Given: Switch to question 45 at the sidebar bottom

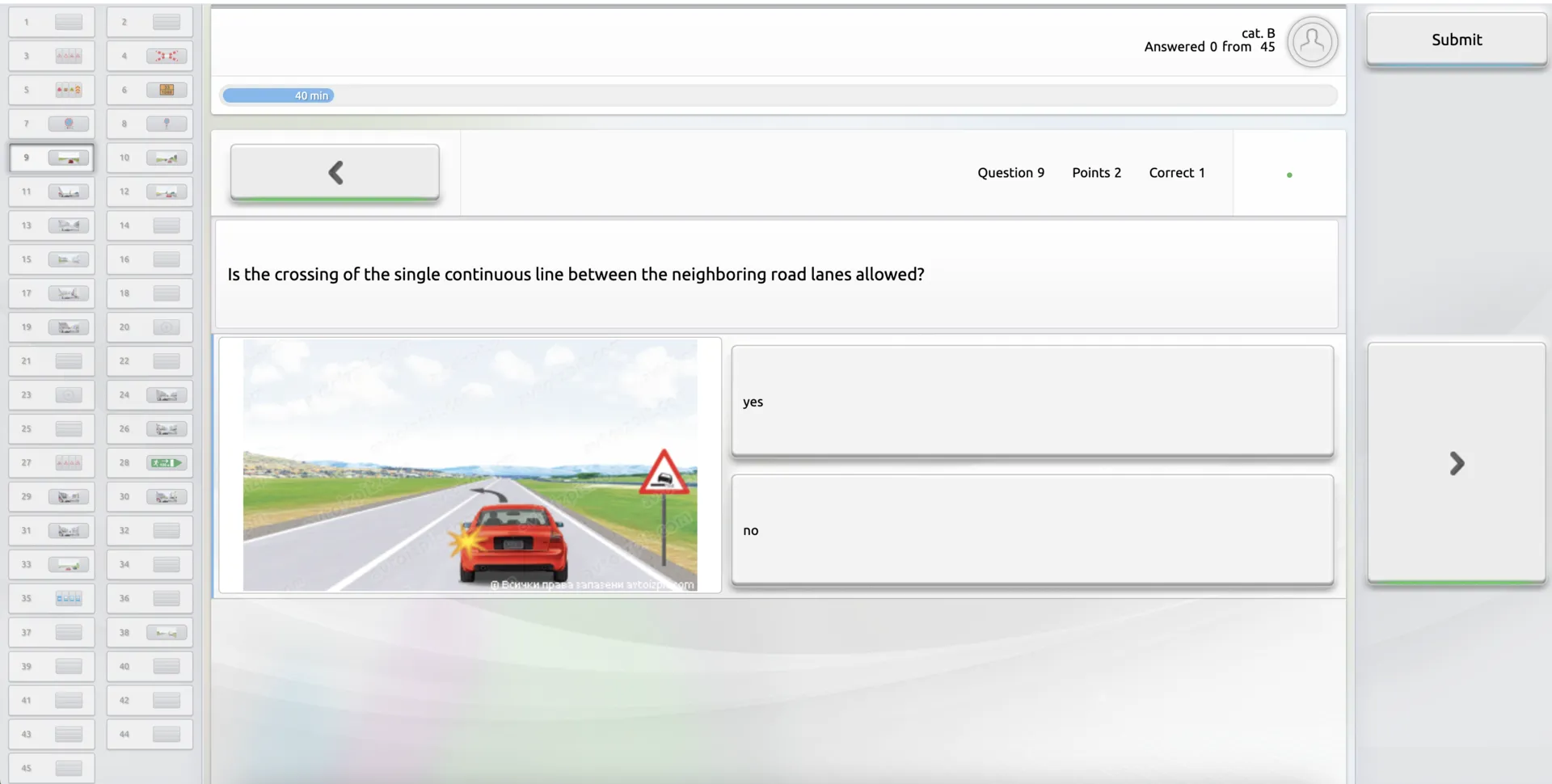Looking at the screenshot, I should tap(51, 768).
